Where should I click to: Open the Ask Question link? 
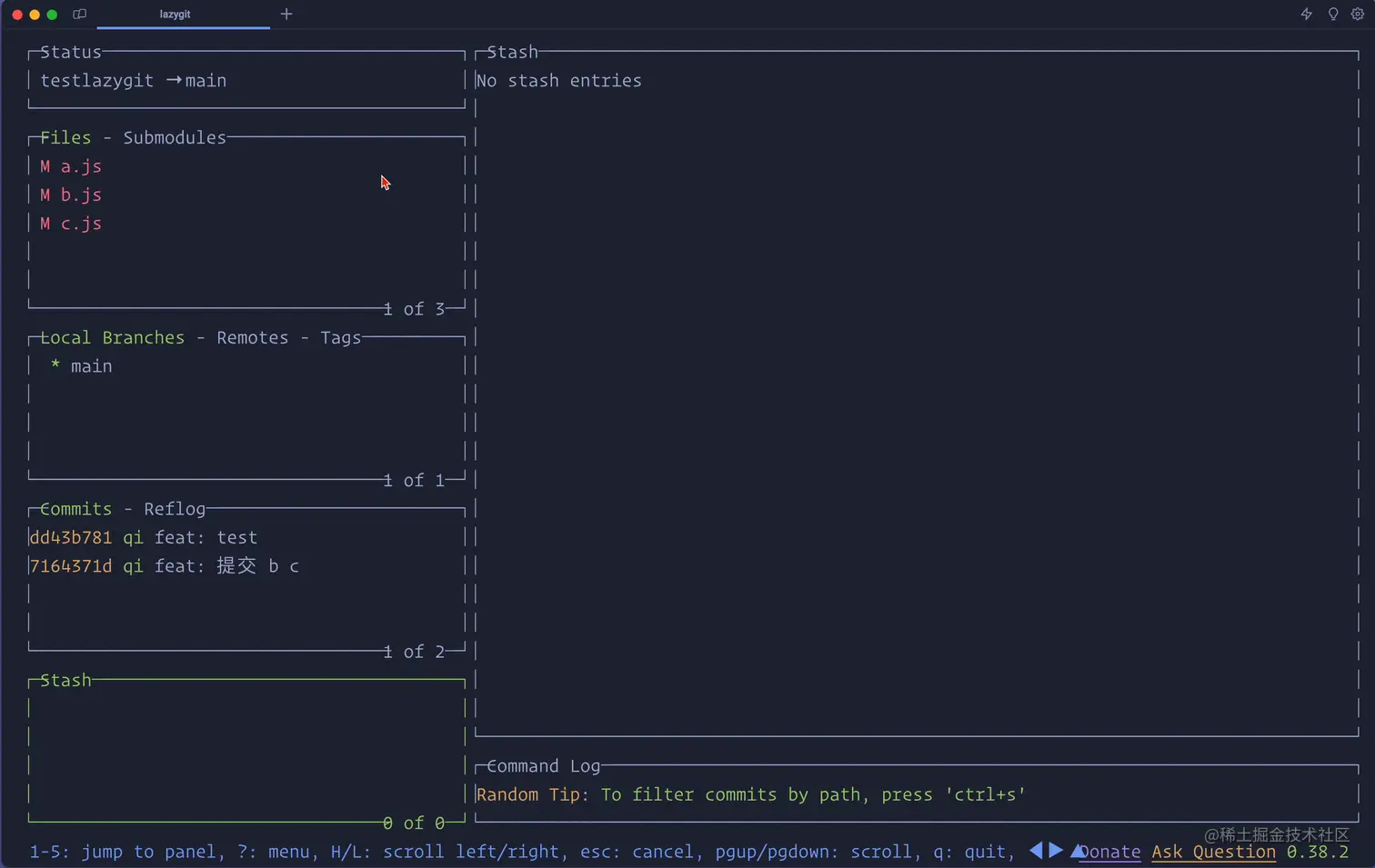[1214, 852]
